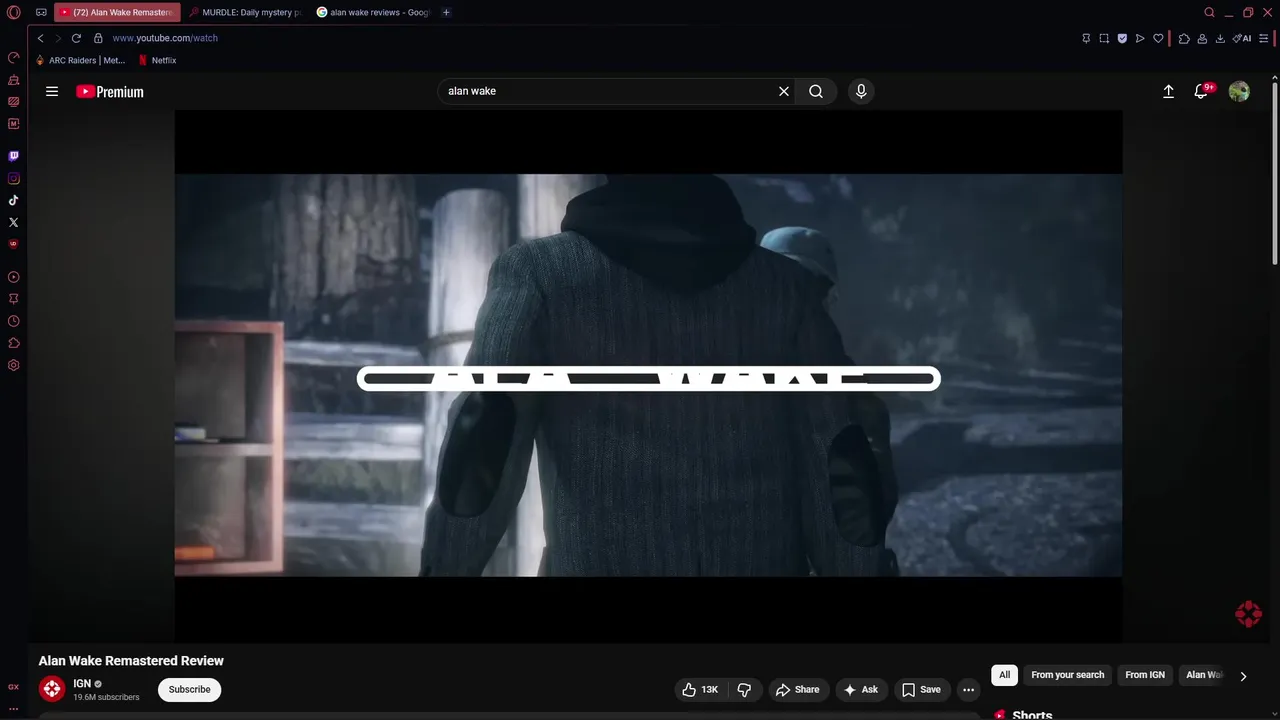Open the browser Downloads icon

pyautogui.click(x=1220, y=38)
